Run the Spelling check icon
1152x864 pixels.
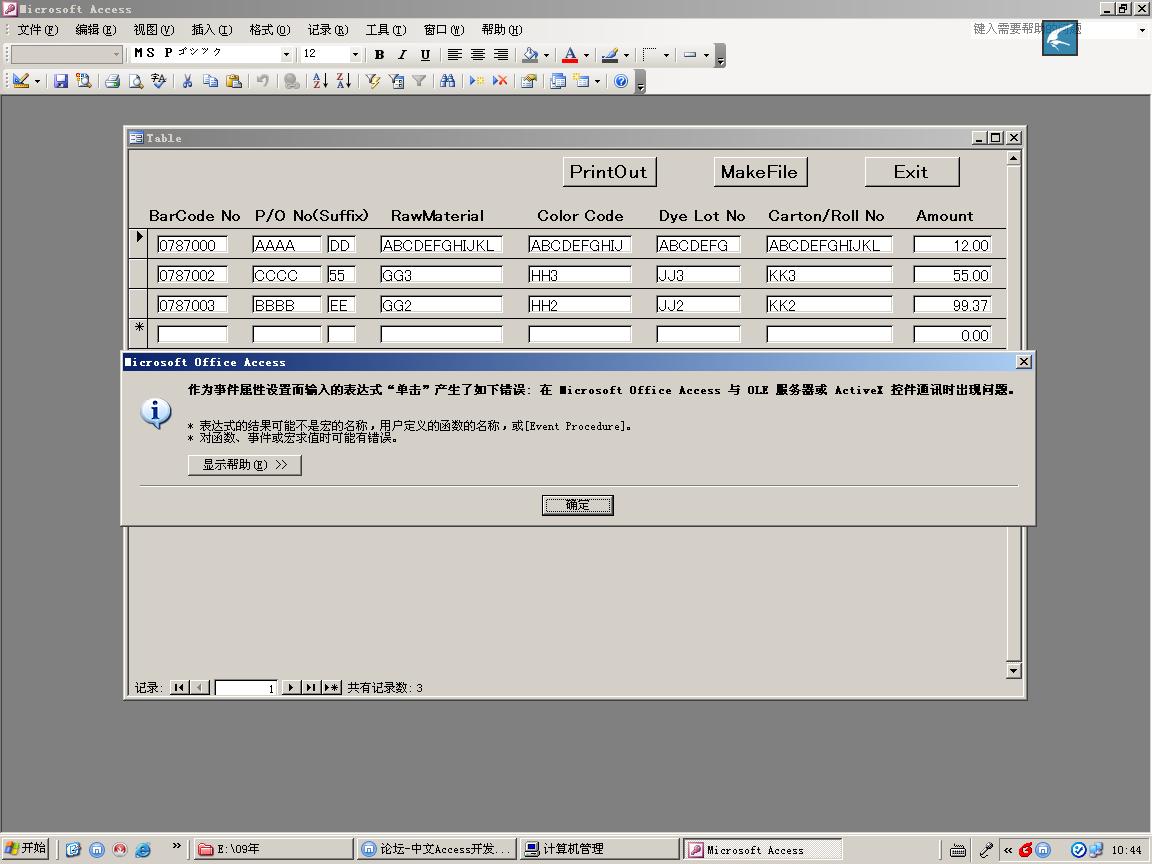[x=159, y=81]
